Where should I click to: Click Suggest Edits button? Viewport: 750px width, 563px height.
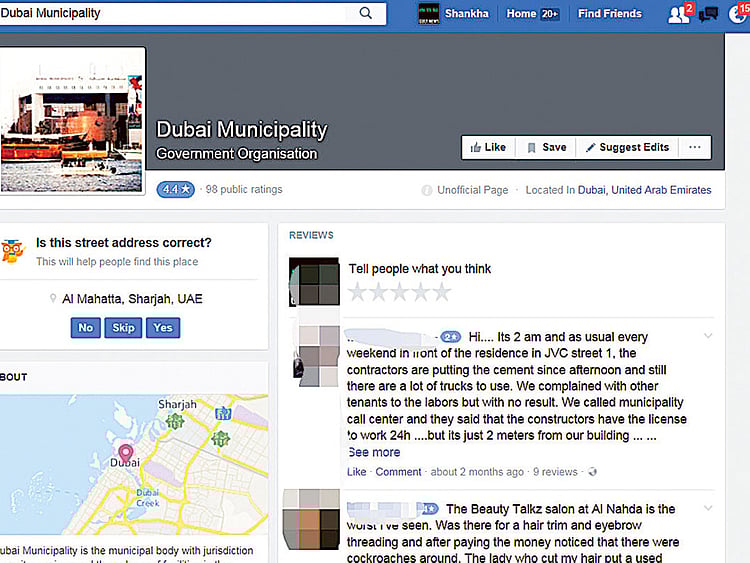coord(627,147)
